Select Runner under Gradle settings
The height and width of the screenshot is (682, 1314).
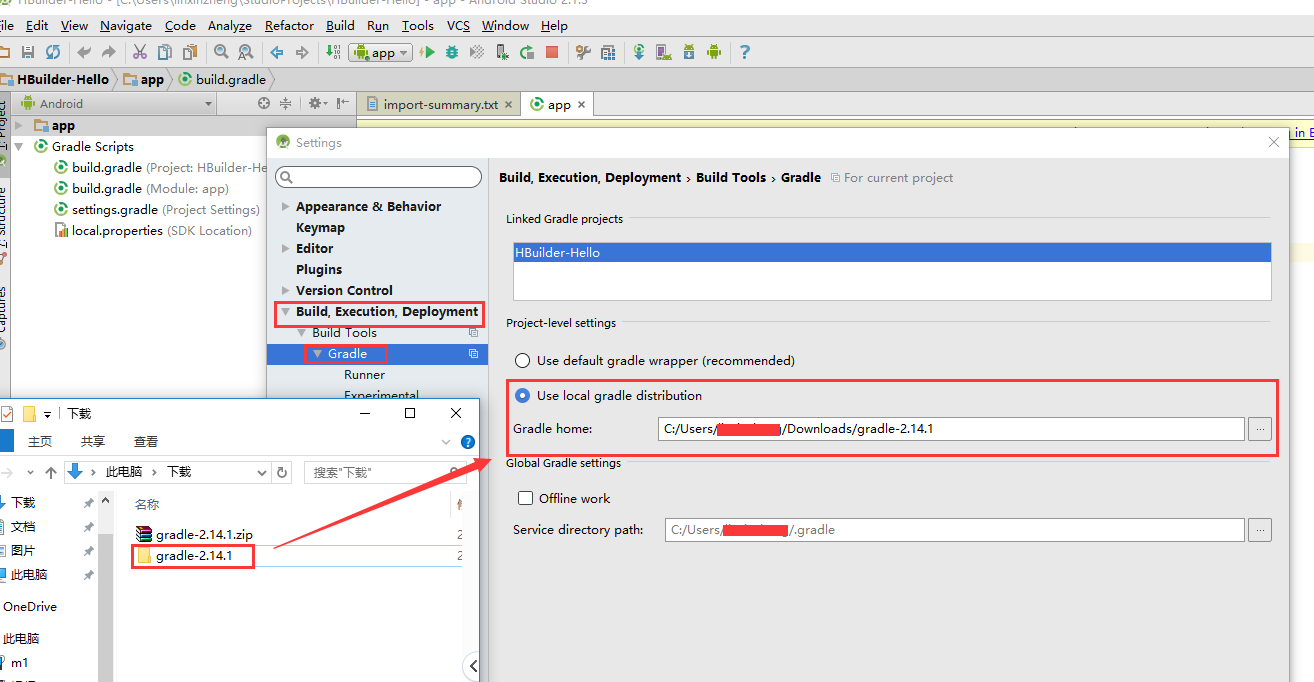point(364,375)
